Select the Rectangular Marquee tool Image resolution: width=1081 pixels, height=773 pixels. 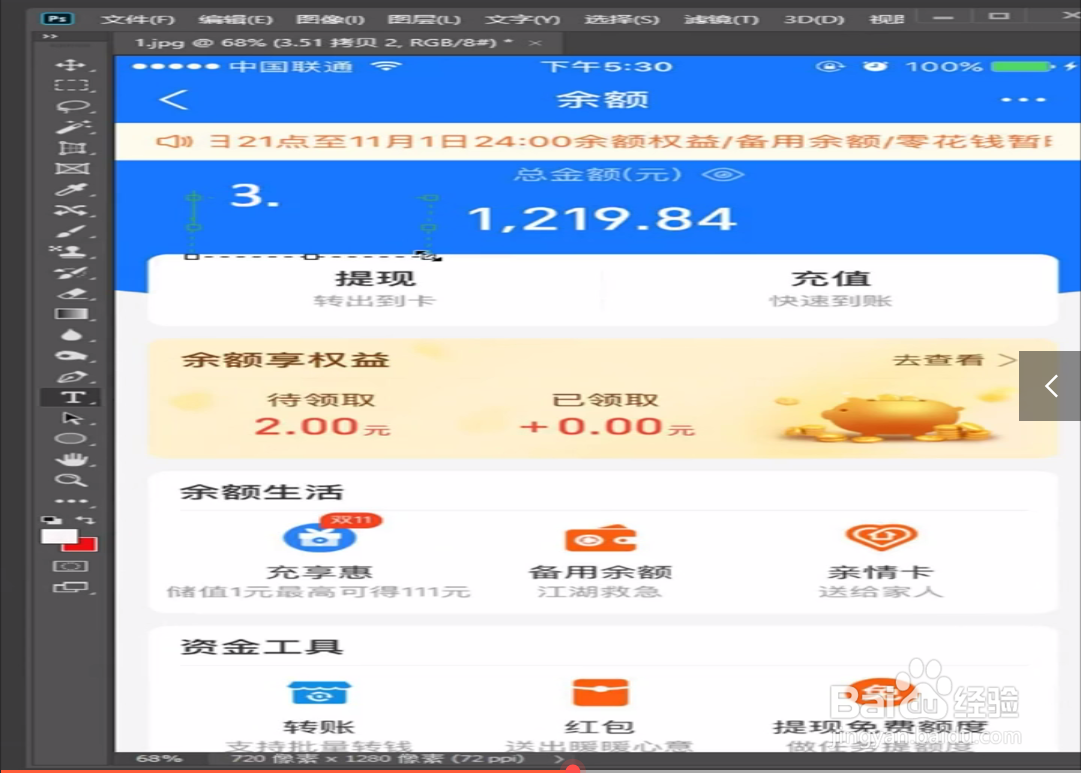click(x=71, y=86)
